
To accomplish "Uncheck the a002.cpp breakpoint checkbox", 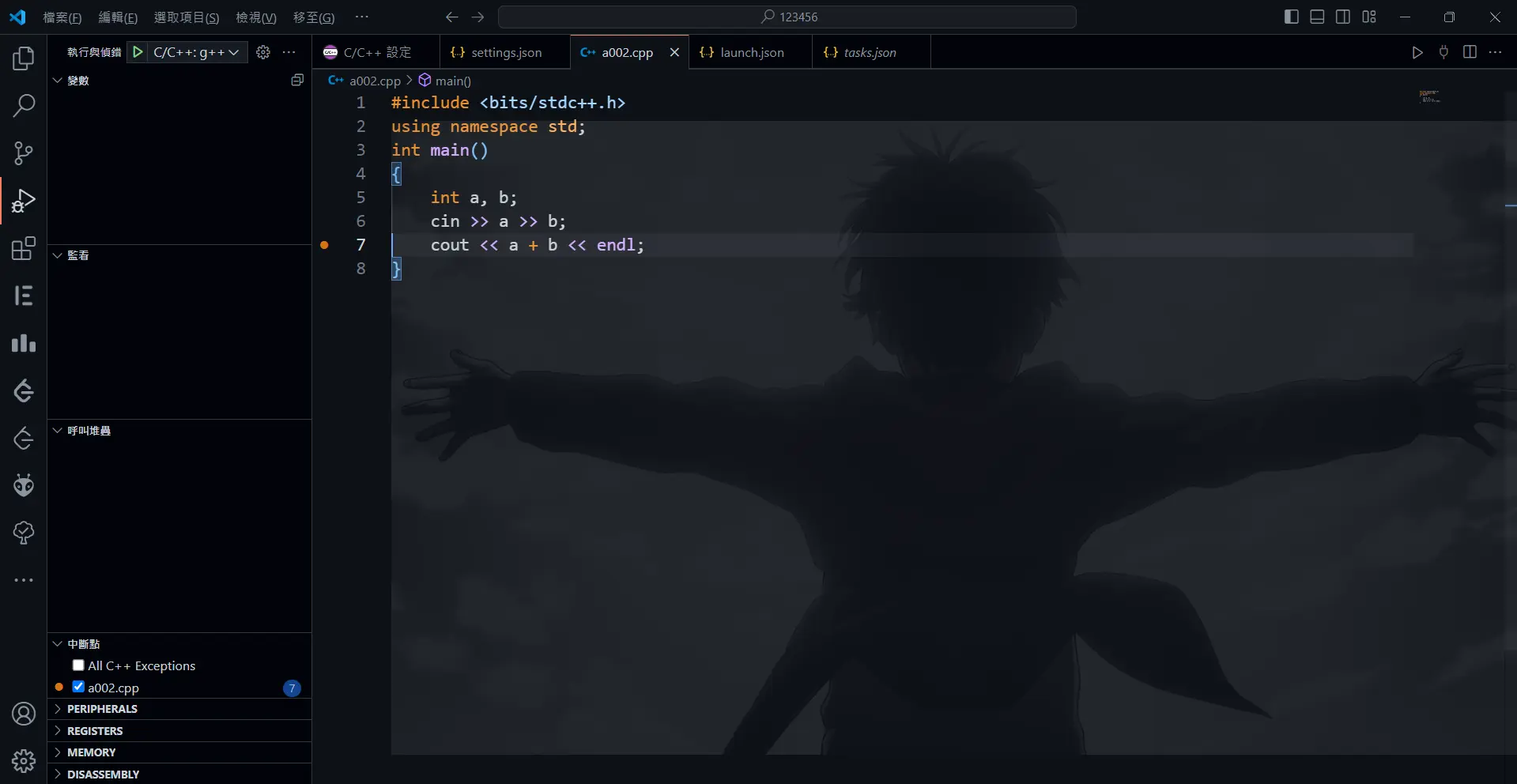I will pyautogui.click(x=78, y=687).
